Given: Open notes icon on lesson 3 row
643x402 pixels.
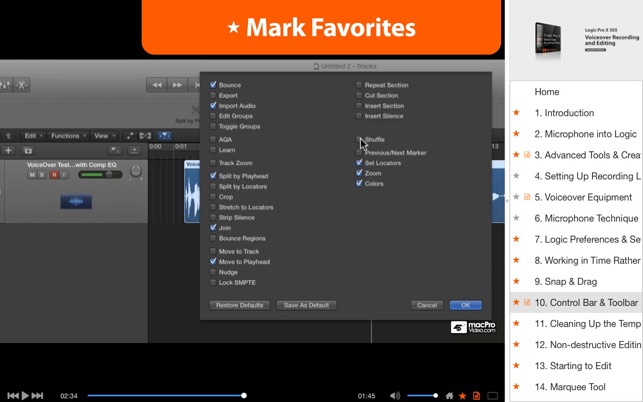Looking at the screenshot, I should (527, 155).
